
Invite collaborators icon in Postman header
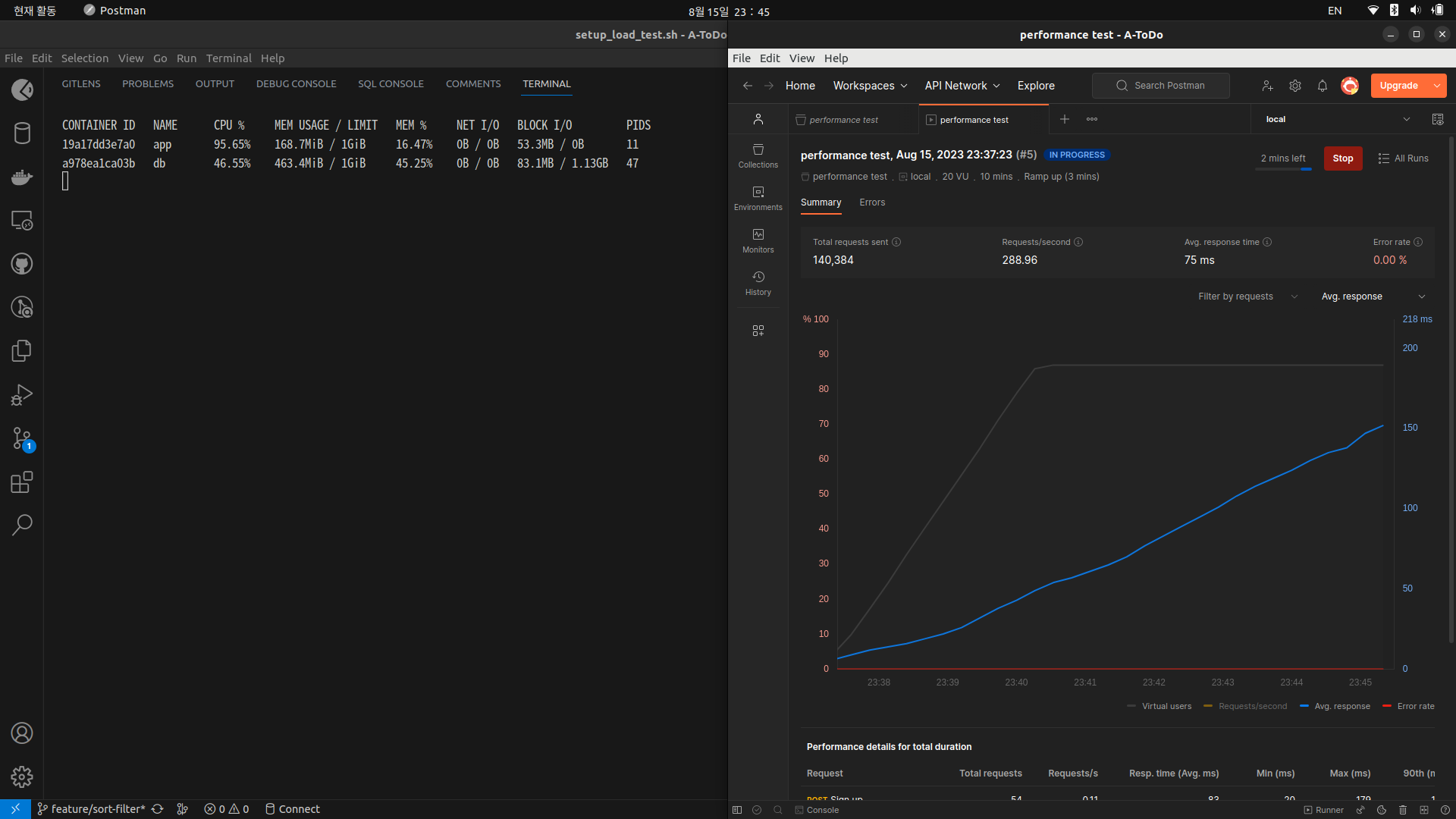(1267, 86)
